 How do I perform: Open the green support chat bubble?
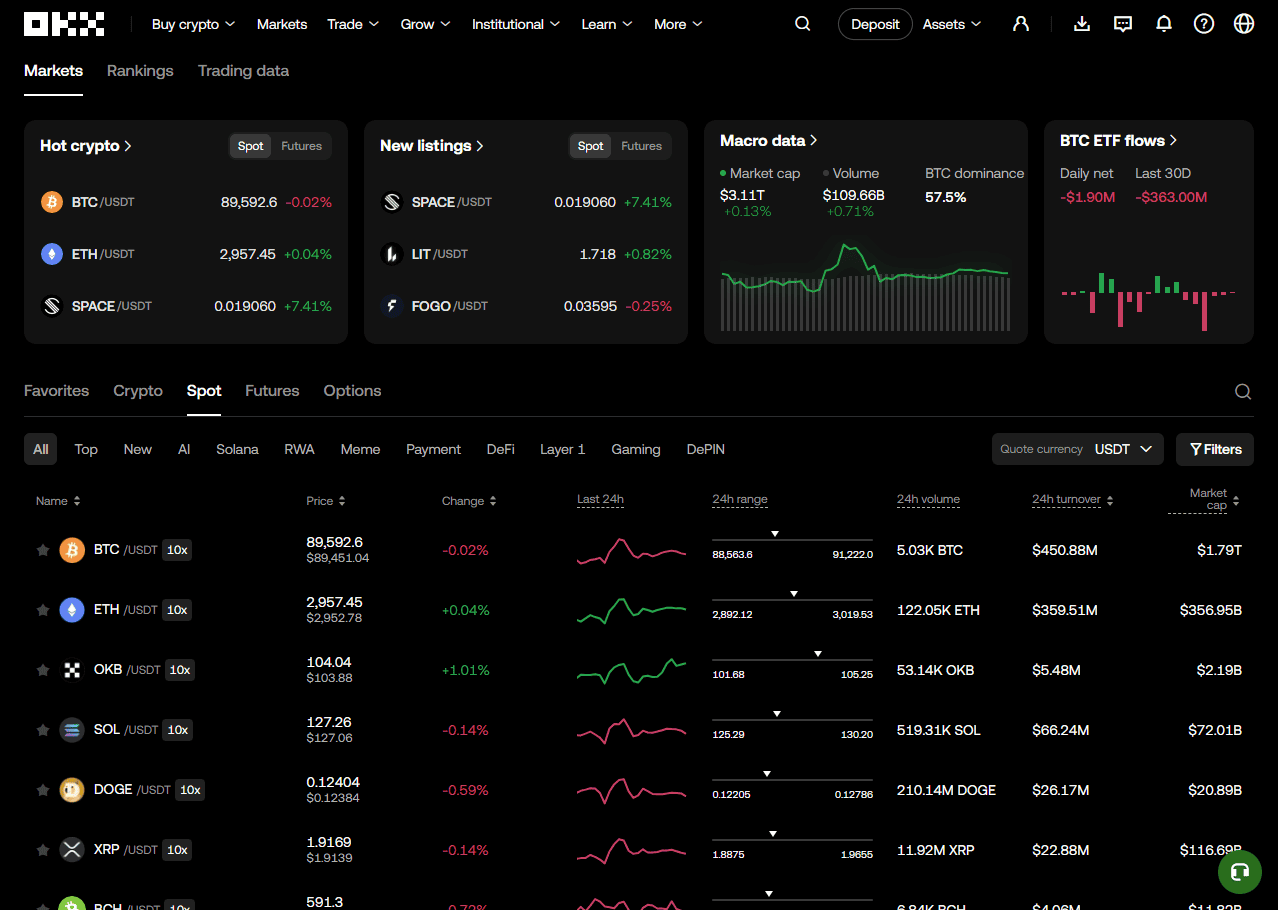coord(1240,872)
